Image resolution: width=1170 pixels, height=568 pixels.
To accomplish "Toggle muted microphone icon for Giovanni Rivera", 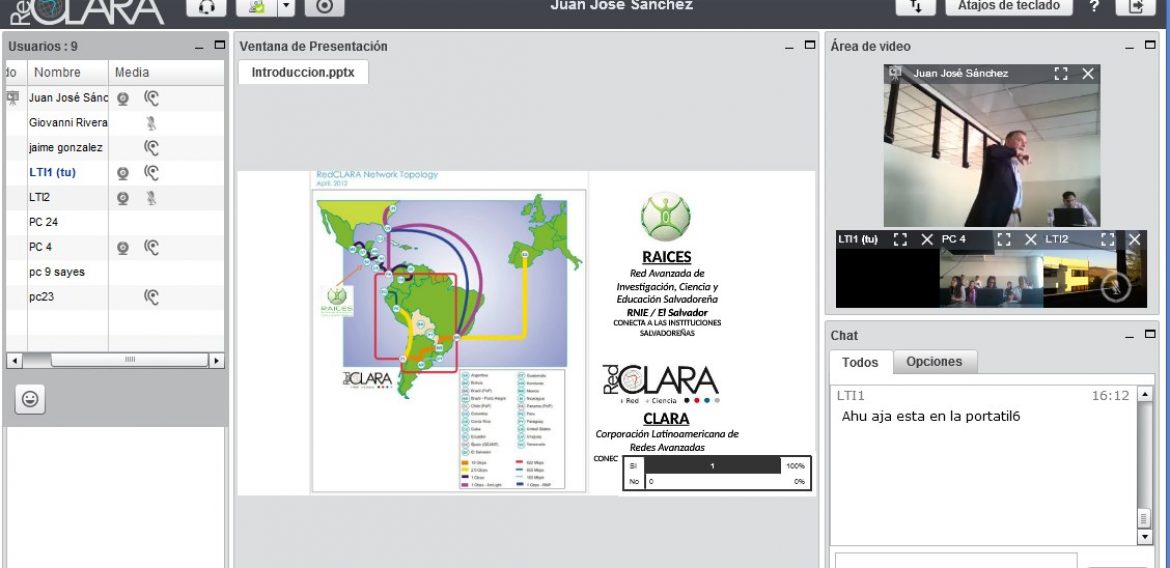I will point(151,123).
